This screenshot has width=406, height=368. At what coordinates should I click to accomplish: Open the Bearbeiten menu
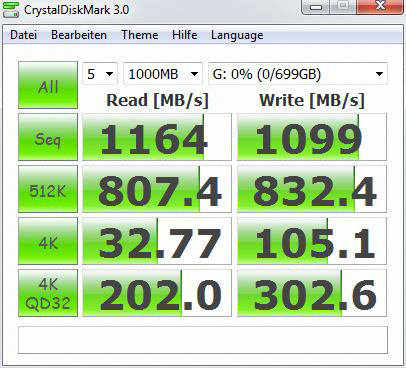tap(79, 35)
